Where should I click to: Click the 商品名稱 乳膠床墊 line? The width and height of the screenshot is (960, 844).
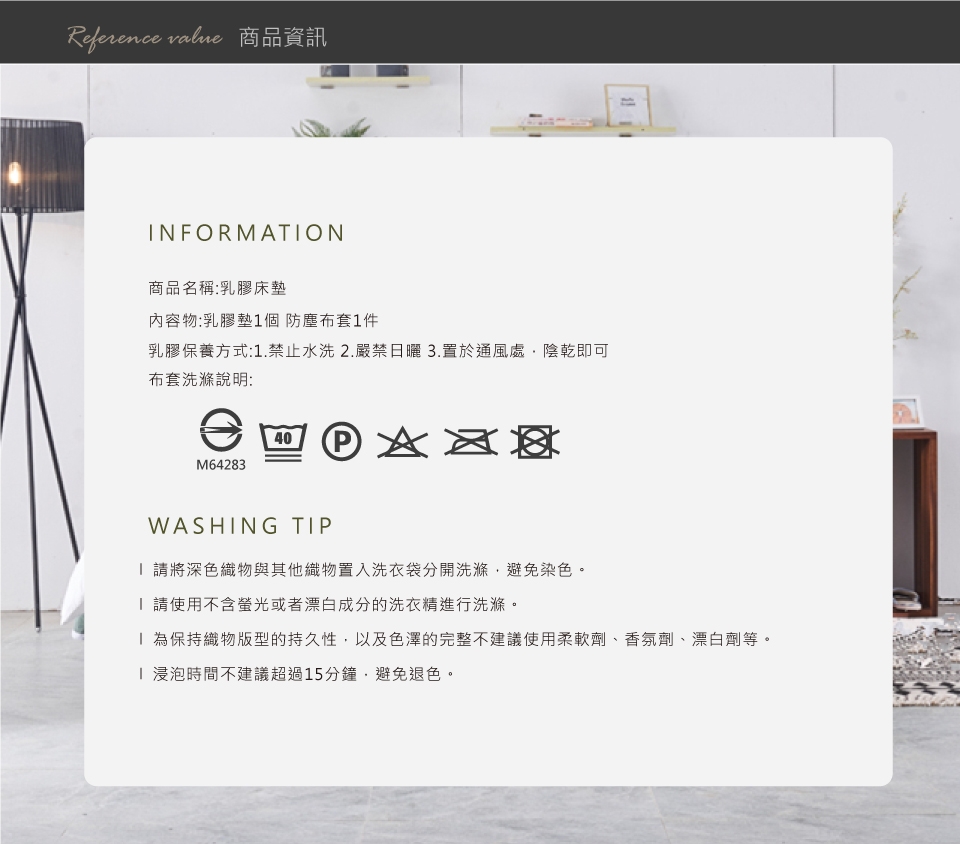click(x=217, y=288)
